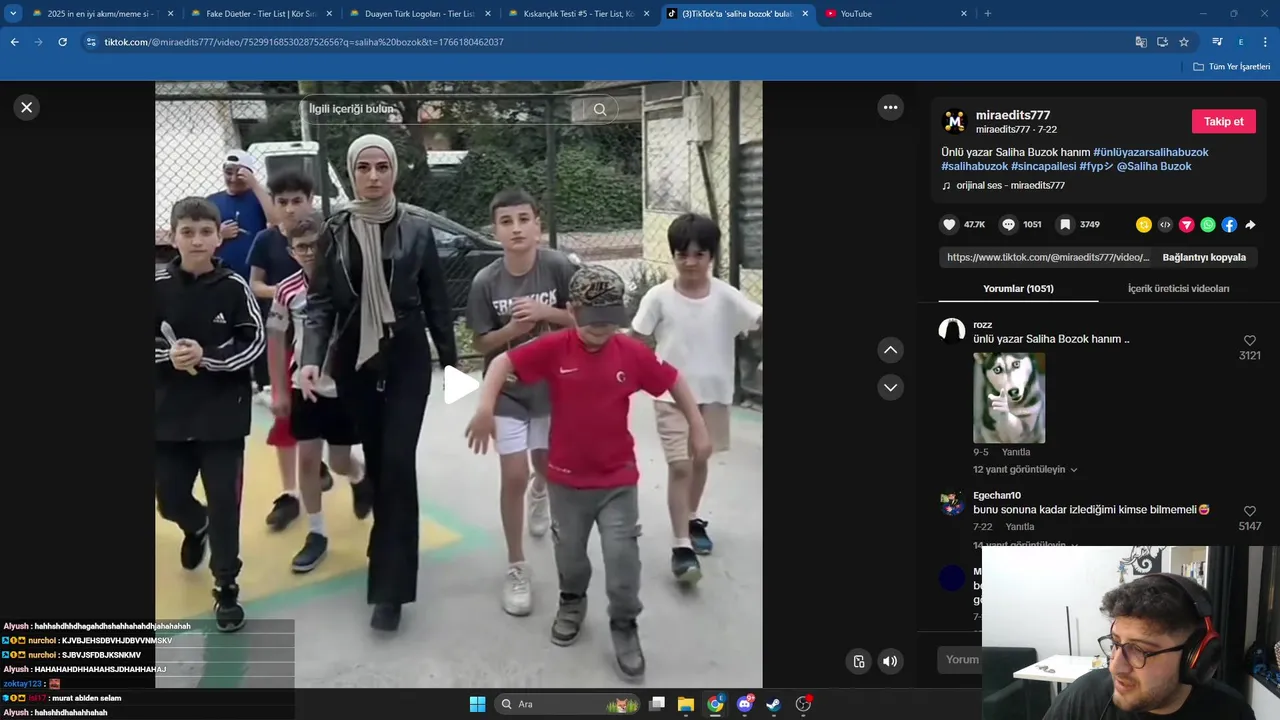Open the embed code icon
This screenshot has width=1280, height=720.
coord(1165,225)
